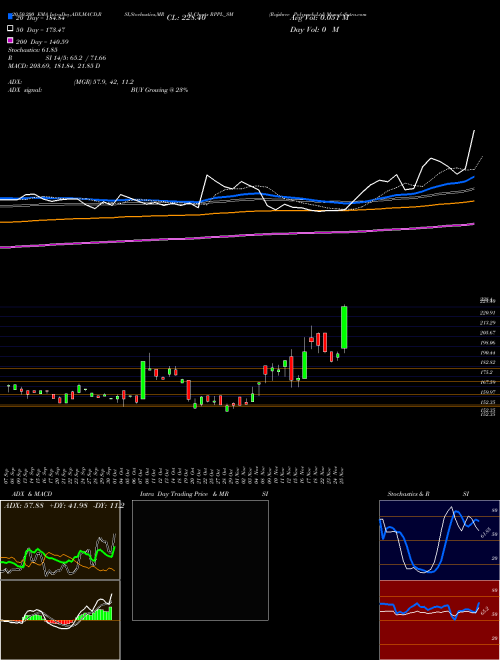Click the 159.97 price axis label
The width and height of the screenshot is (500, 660).
click(487, 392)
